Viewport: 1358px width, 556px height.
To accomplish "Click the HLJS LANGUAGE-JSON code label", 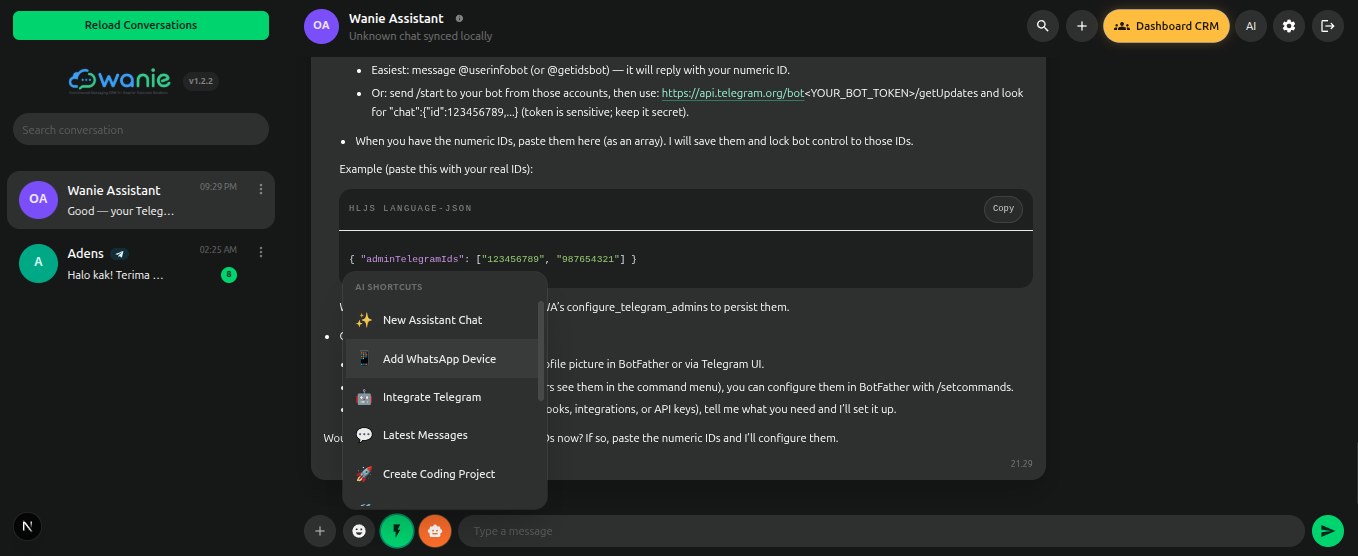I will (x=411, y=209).
